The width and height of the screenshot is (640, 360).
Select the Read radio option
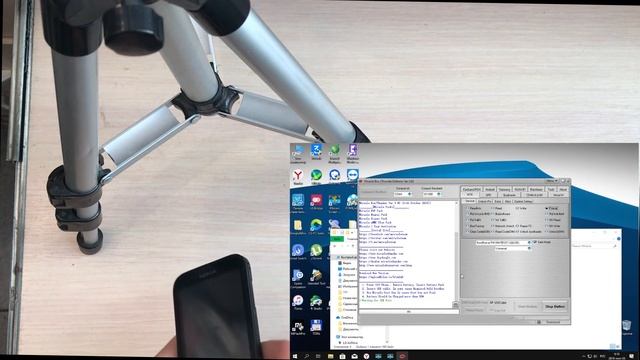coord(496,208)
